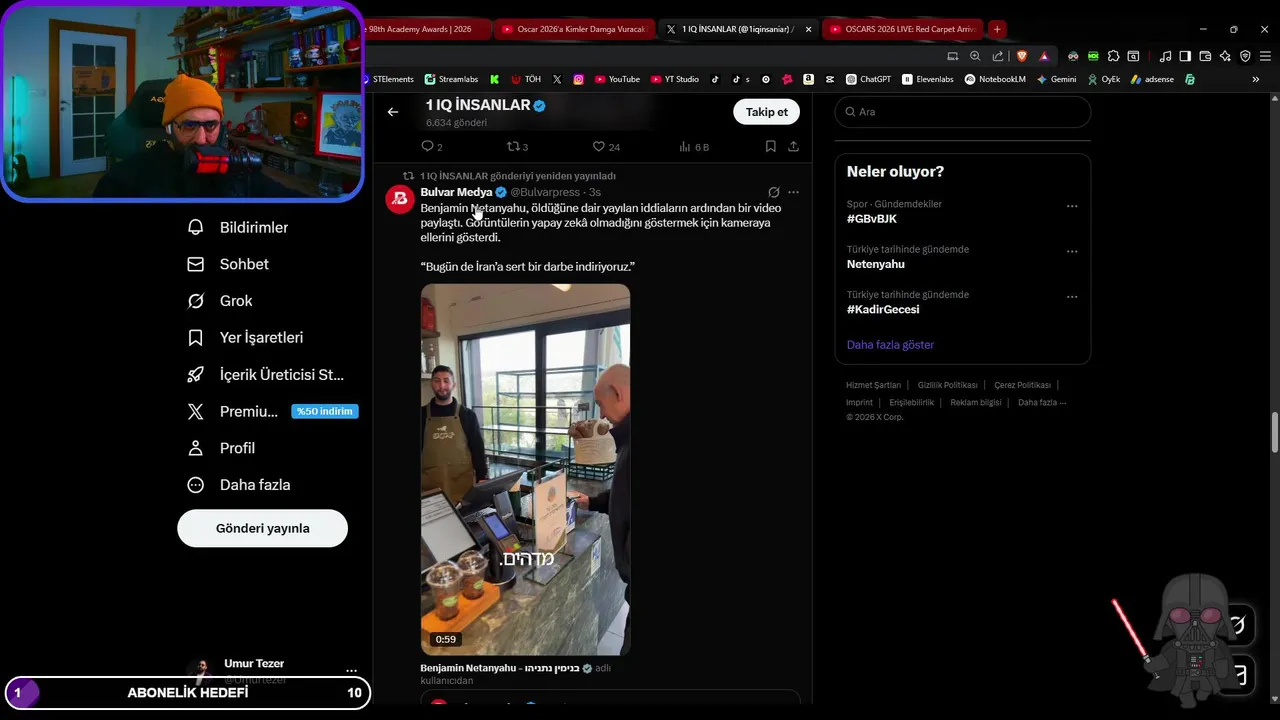Open options for the Netenyahu trend
The image size is (1280, 720).
pos(1072,251)
